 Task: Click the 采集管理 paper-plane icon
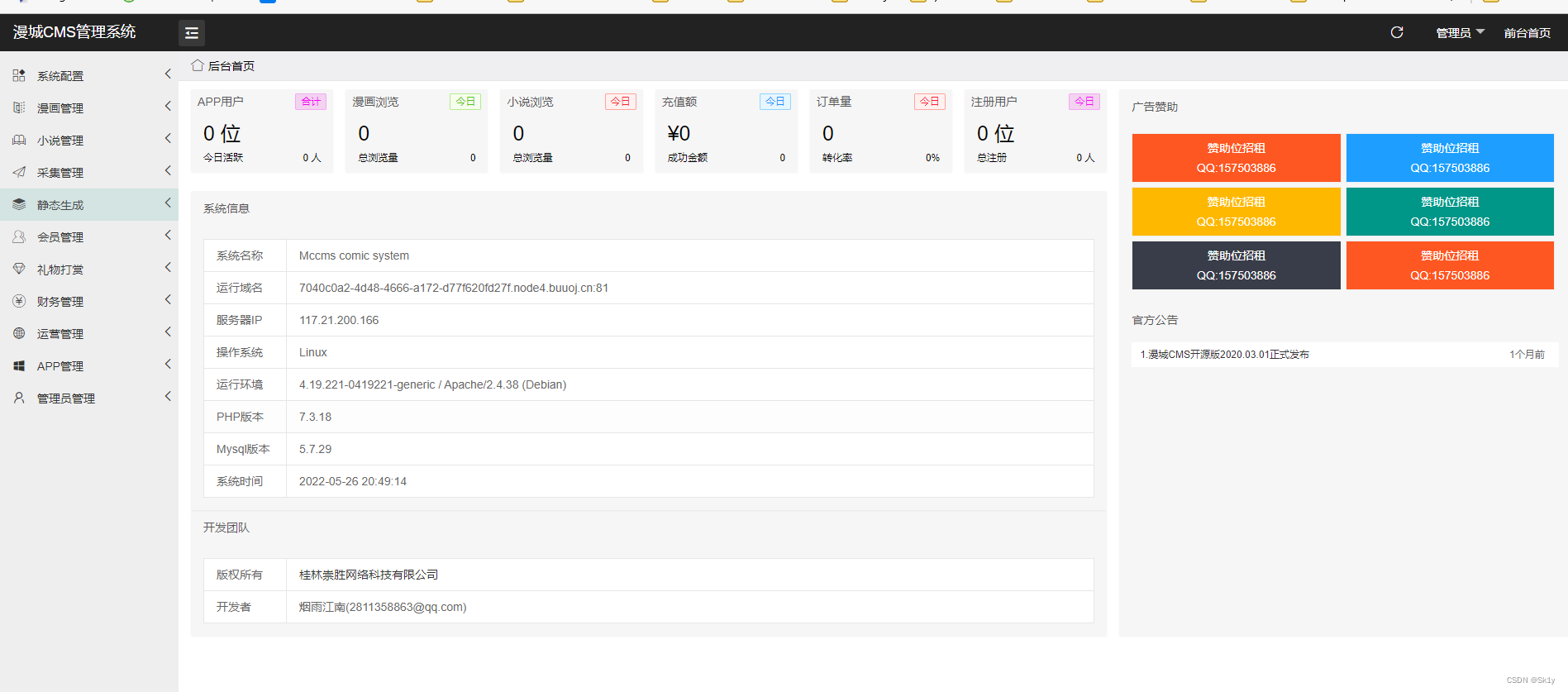coord(19,172)
